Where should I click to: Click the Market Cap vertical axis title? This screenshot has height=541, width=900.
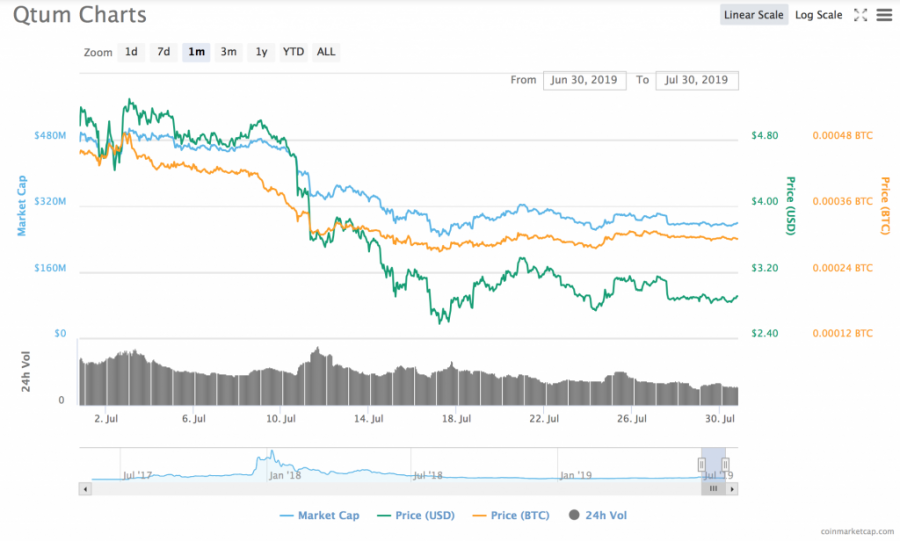point(21,205)
